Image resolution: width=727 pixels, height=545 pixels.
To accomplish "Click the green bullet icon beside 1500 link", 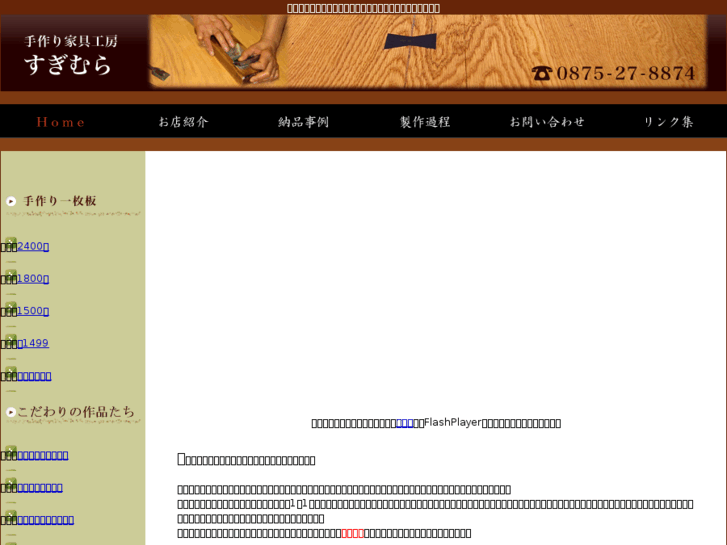I will tap(11, 309).
